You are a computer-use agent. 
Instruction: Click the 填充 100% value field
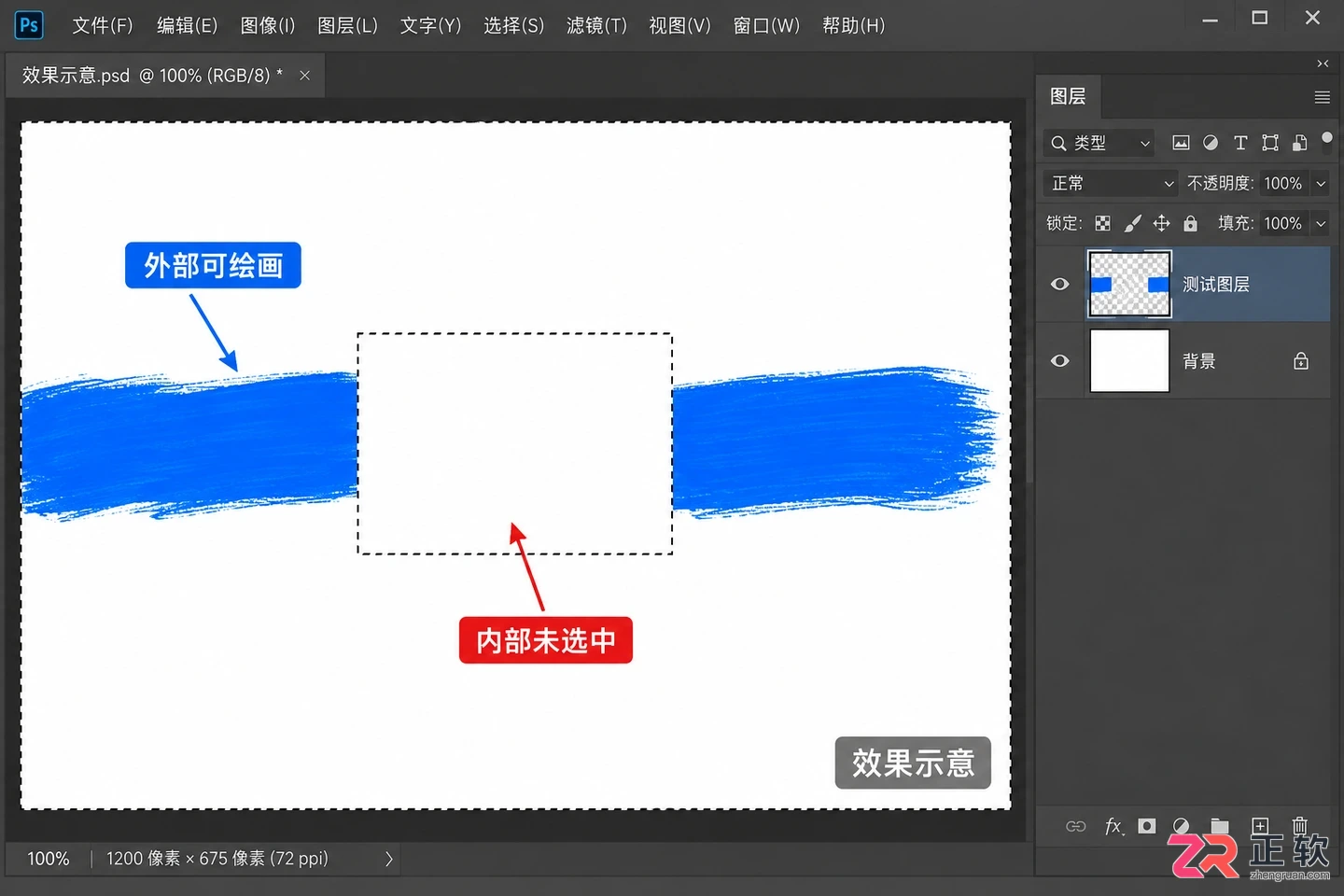(x=1283, y=223)
